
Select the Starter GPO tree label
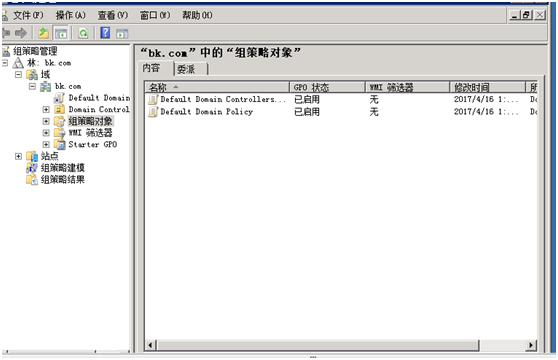pos(93,144)
